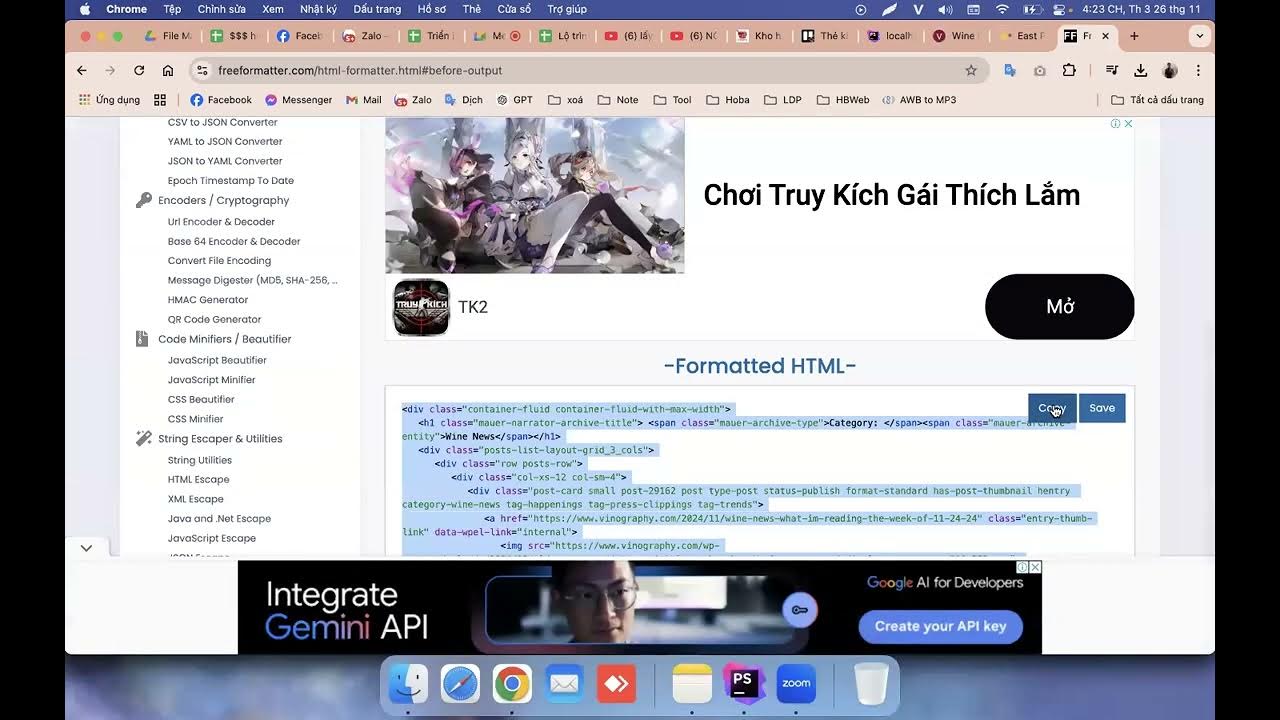
Task: Open the Url Encoder & Decoder link
Action: coord(221,222)
